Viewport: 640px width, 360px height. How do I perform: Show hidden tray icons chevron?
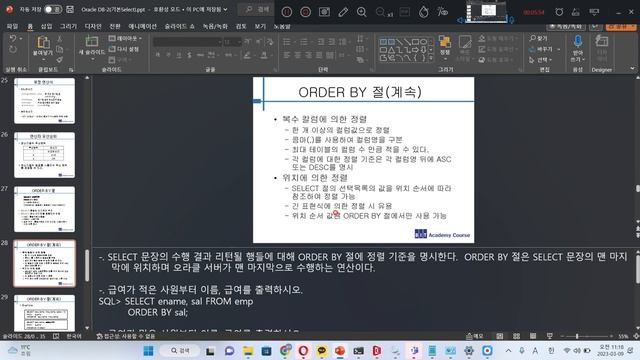(508, 351)
